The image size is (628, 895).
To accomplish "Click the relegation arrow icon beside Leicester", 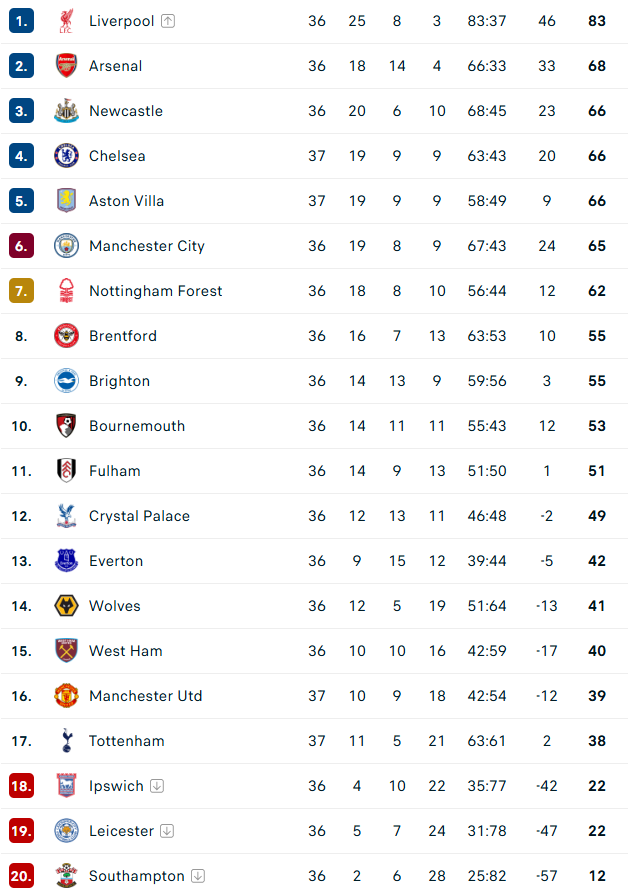I will 167,831.
